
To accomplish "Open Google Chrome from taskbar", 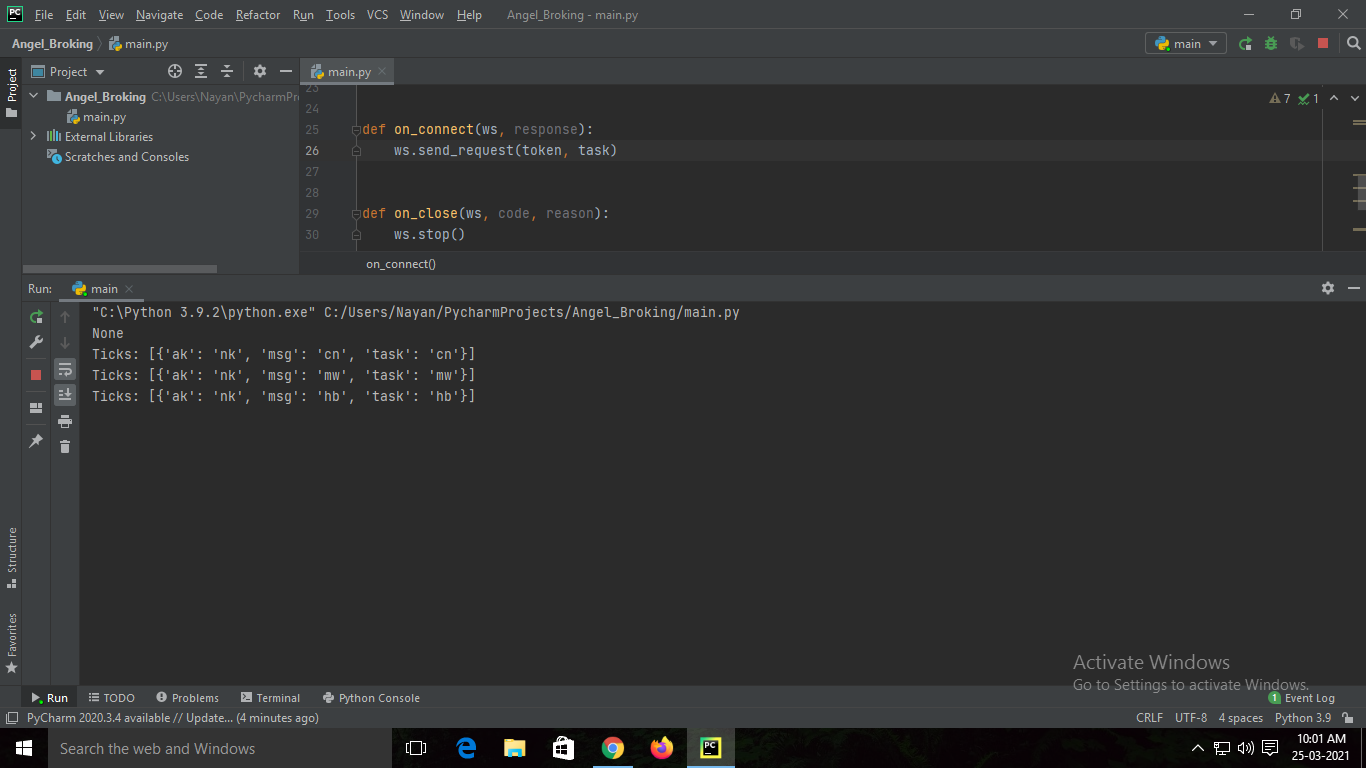I will coord(613,748).
